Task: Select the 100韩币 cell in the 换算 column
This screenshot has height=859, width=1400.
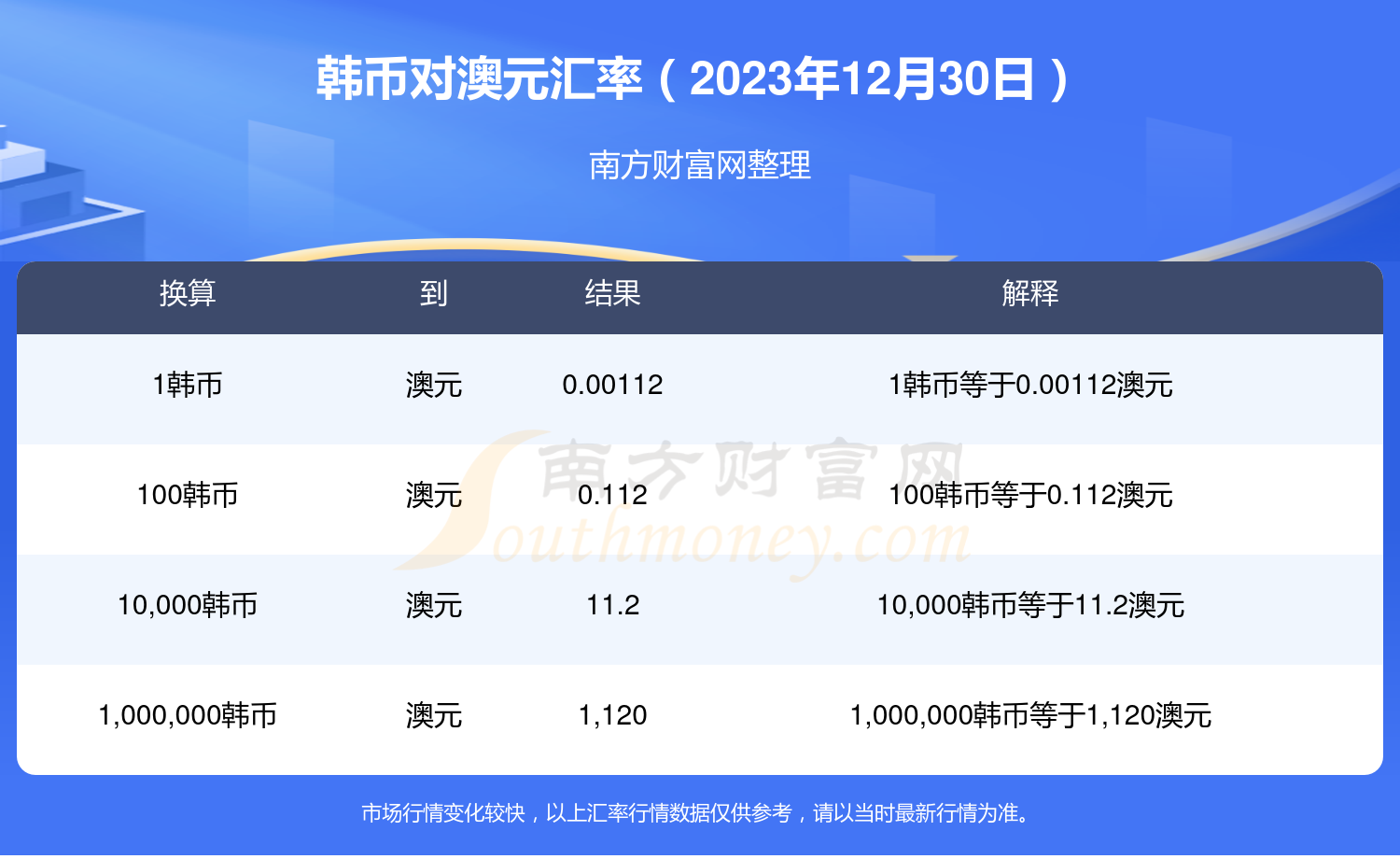Action: (x=188, y=495)
